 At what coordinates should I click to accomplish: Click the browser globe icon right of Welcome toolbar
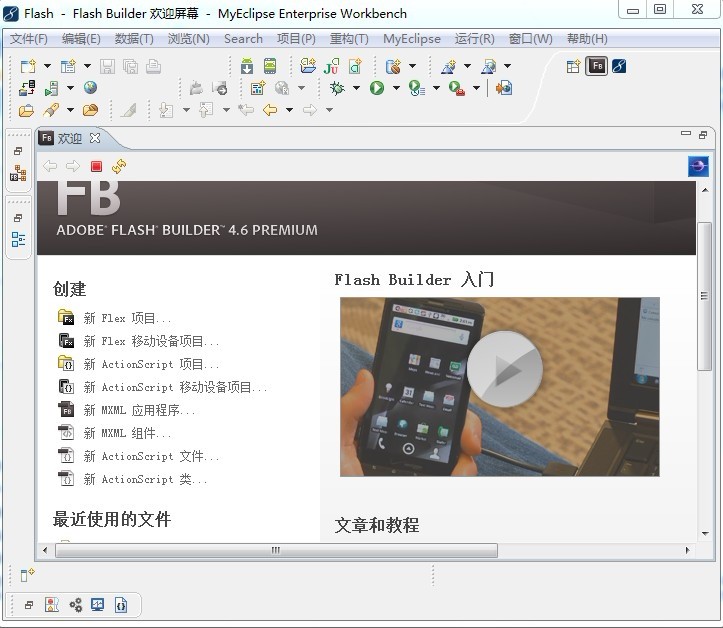tap(698, 166)
